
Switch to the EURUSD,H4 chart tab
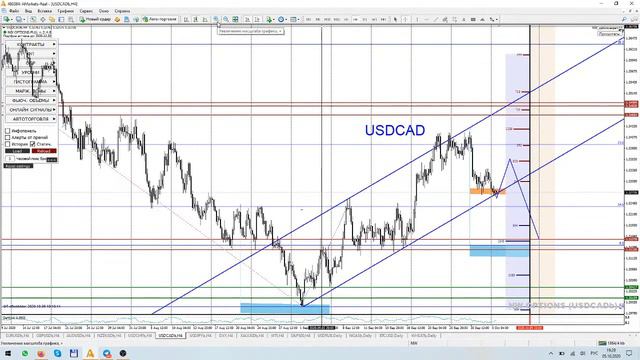[x=18, y=336]
